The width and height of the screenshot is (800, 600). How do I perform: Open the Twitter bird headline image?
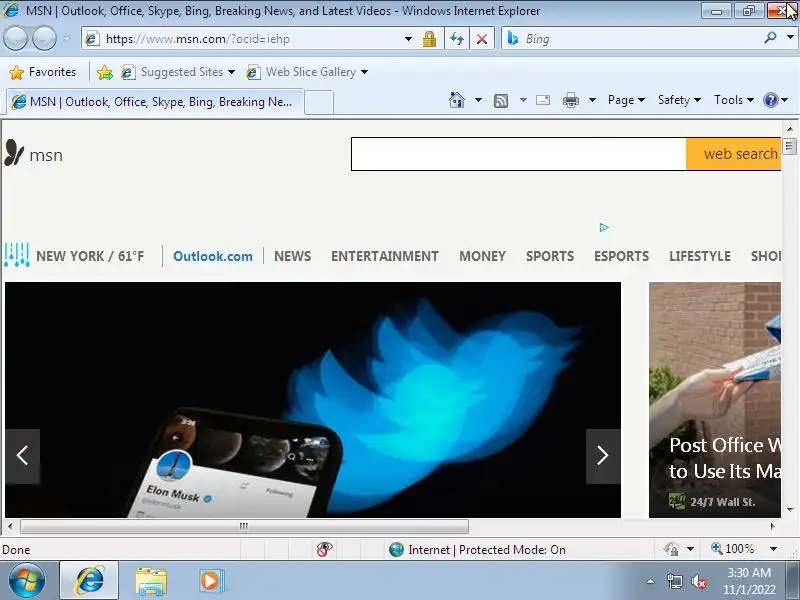coord(313,400)
